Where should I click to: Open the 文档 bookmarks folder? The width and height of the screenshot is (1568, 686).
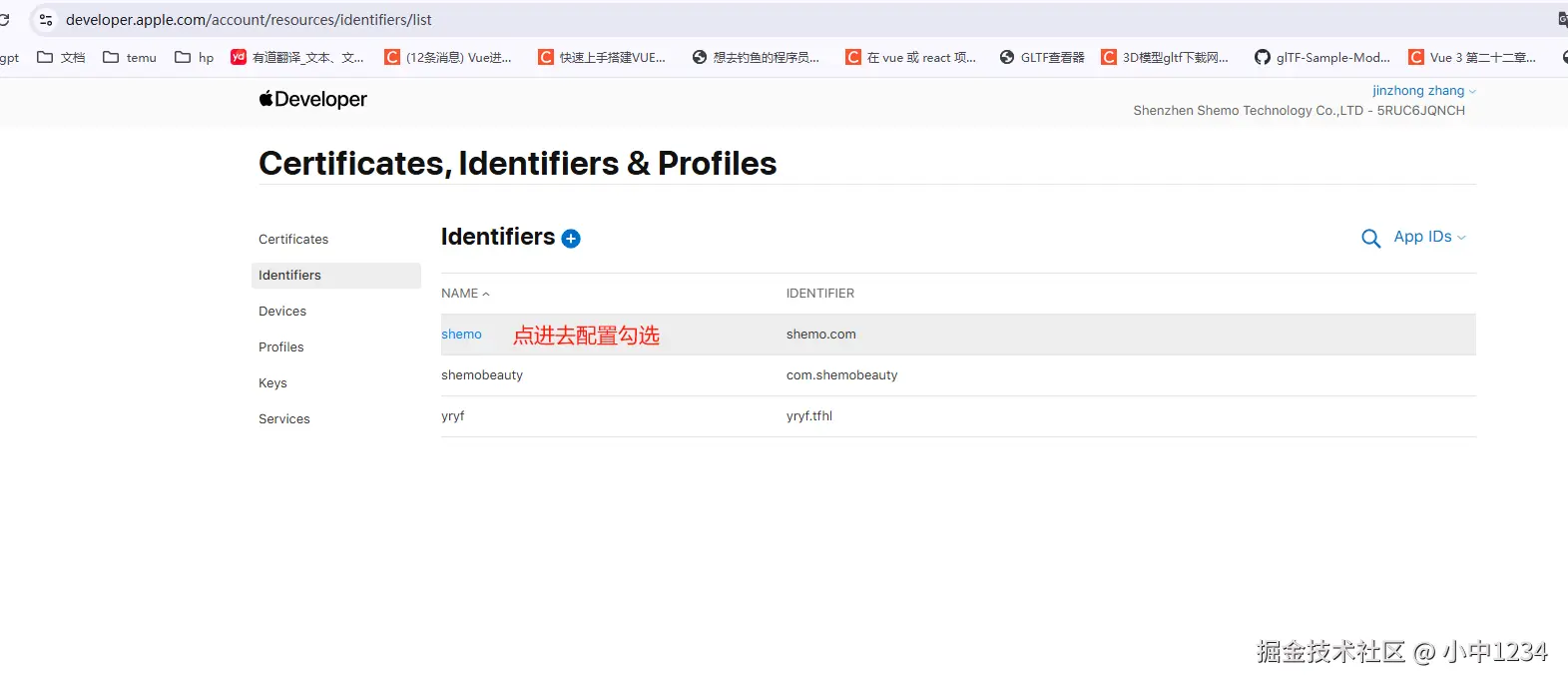click(61, 58)
